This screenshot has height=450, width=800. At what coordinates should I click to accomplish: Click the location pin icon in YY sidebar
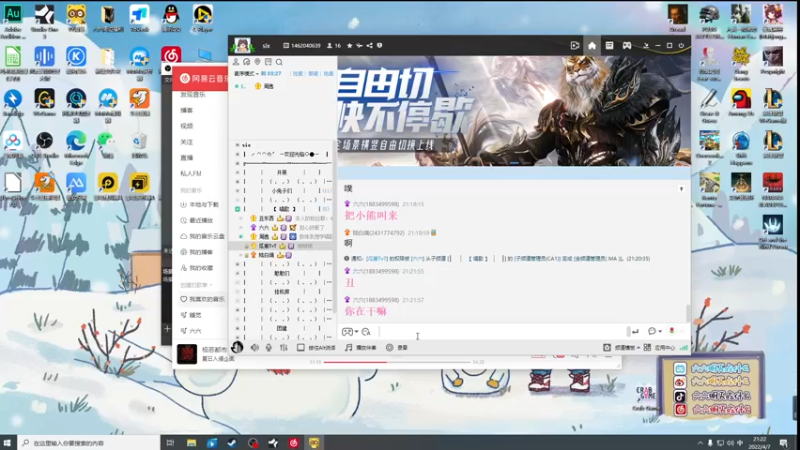pyautogui.click(x=257, y=62)
